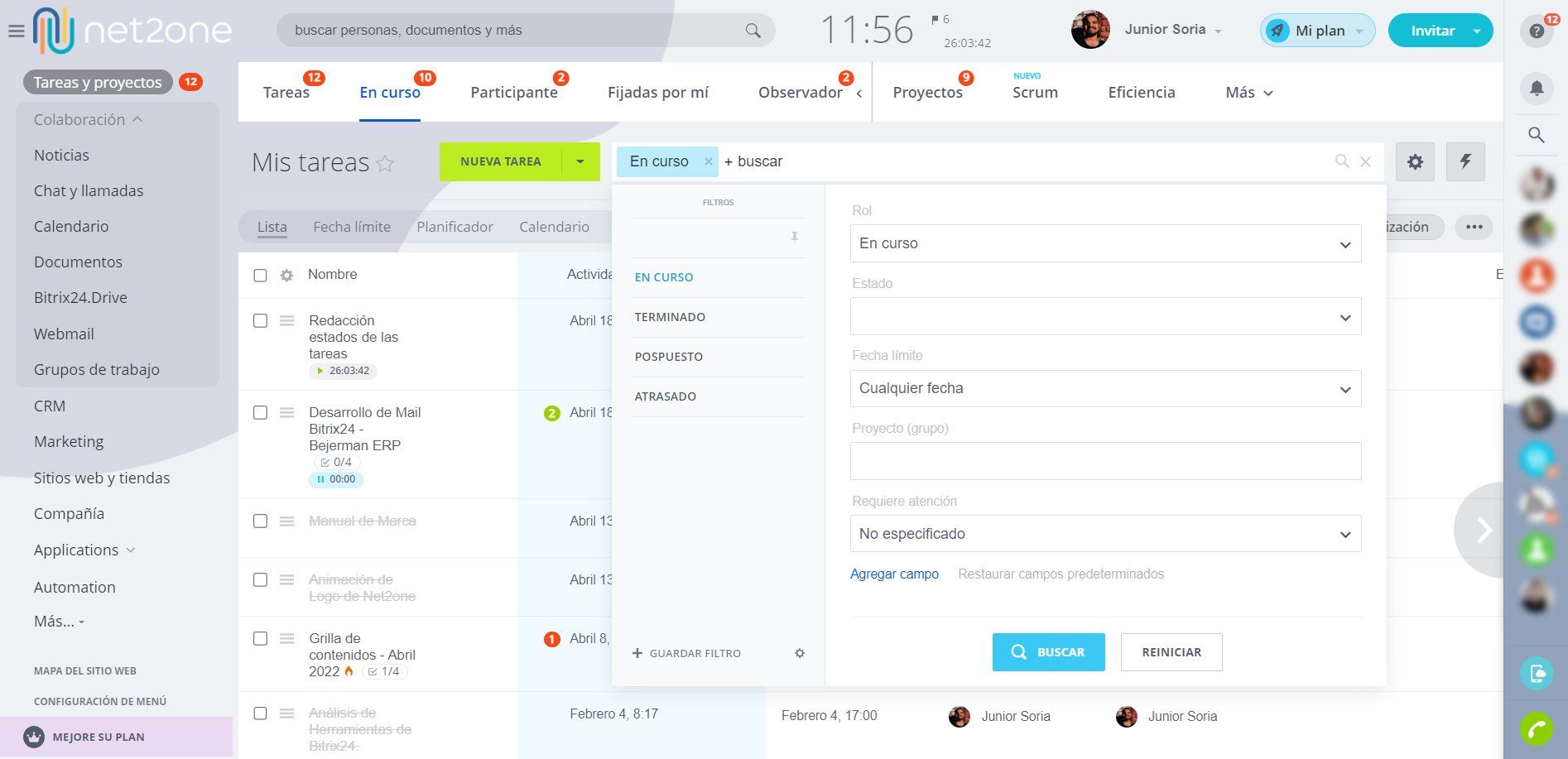Check the Animación de Logo de Net2one row
The image size is (1568, 759).
click(260, 579)
